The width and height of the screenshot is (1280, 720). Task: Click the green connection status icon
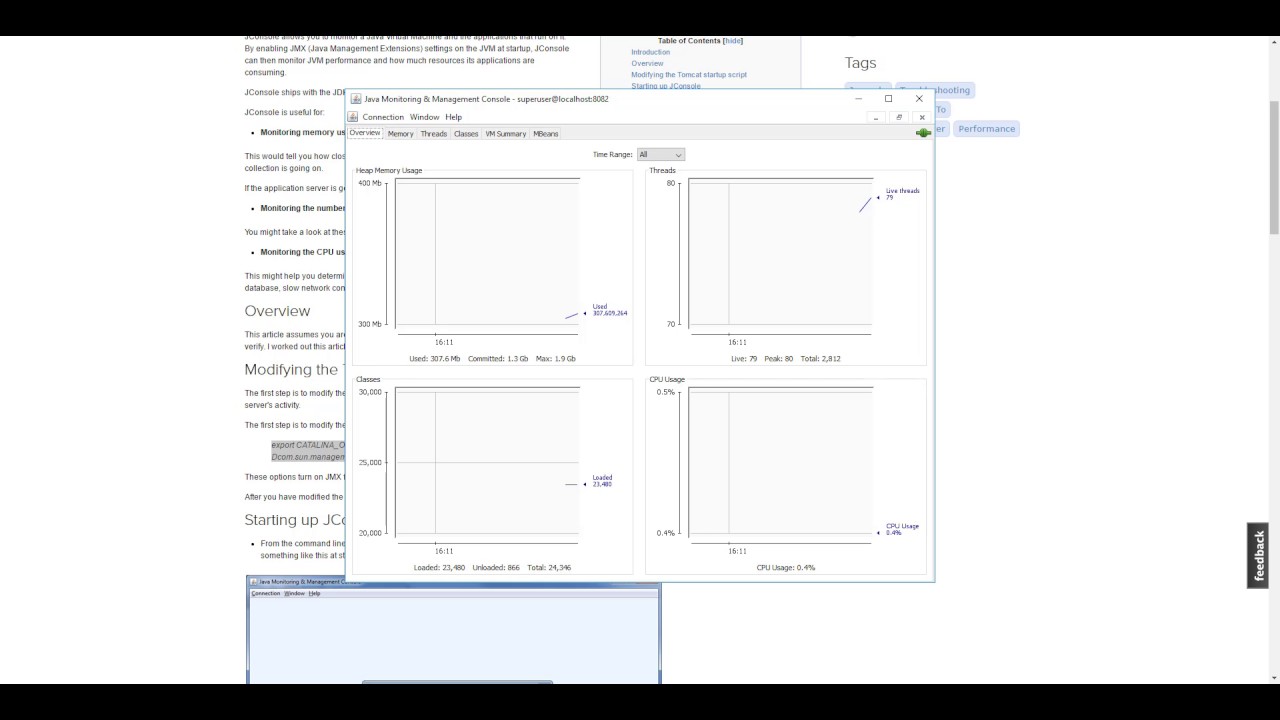point(924,133)
